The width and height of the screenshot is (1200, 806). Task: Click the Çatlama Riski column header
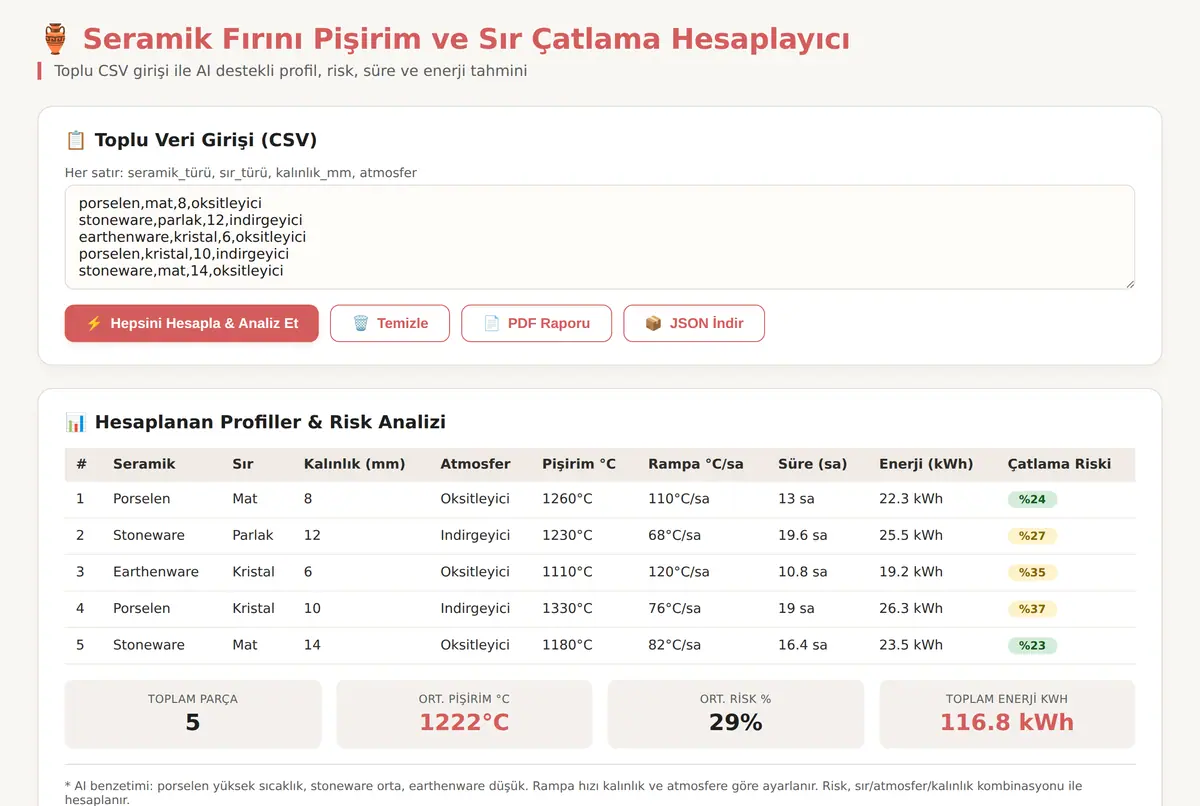(x=1059, y=464)
